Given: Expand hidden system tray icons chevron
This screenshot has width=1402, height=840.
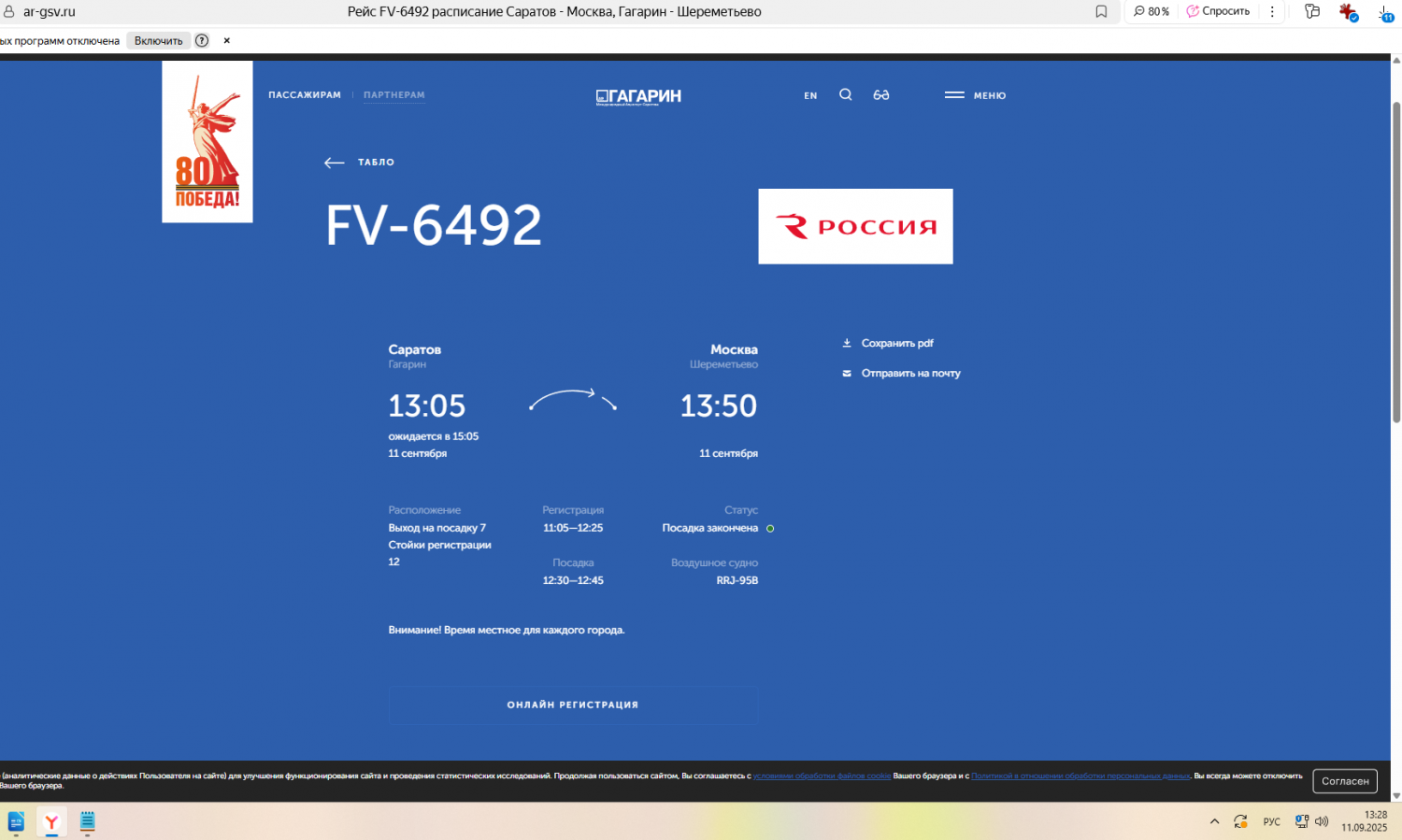Looking at the screenshot, I should [1214, 822].
